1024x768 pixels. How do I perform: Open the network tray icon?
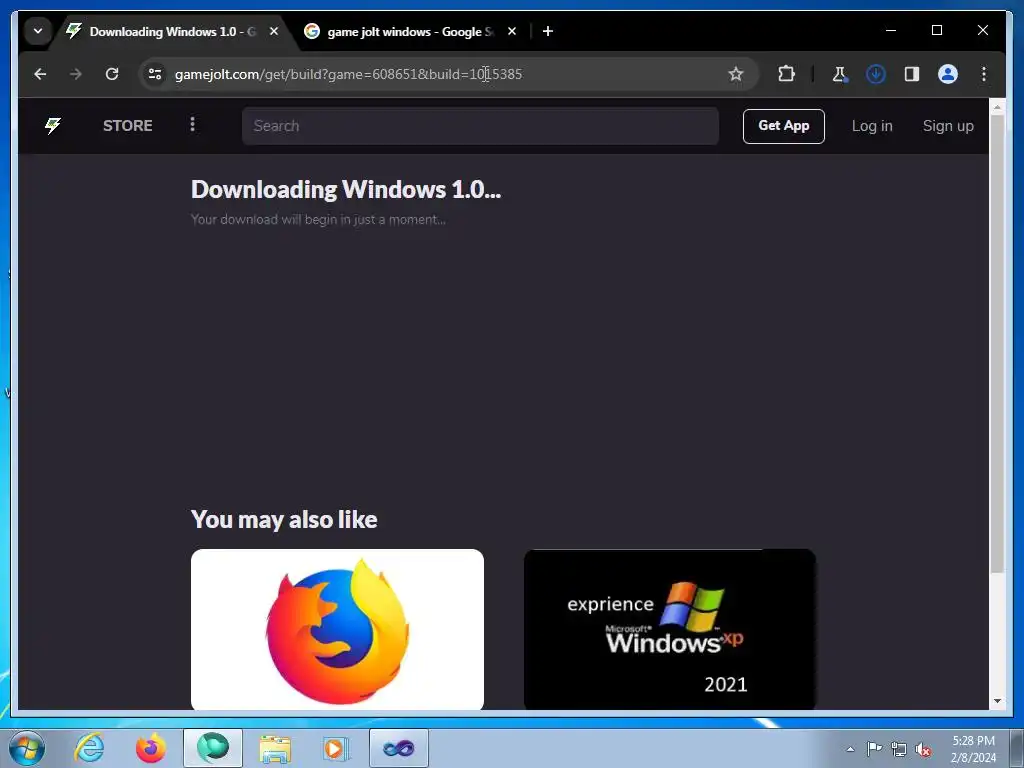[x=899, y=749]
